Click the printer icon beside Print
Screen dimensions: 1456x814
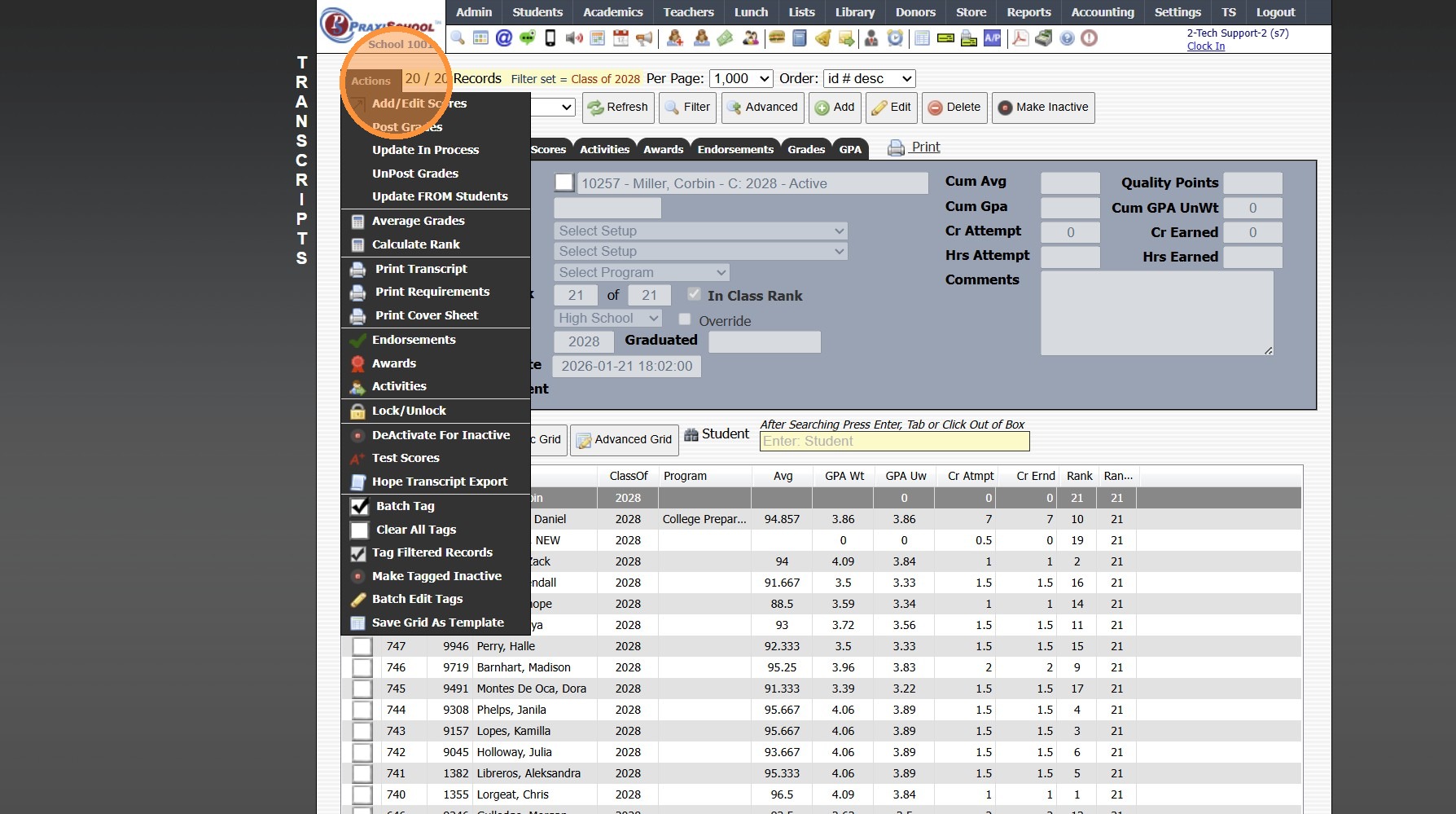point(896,147)
